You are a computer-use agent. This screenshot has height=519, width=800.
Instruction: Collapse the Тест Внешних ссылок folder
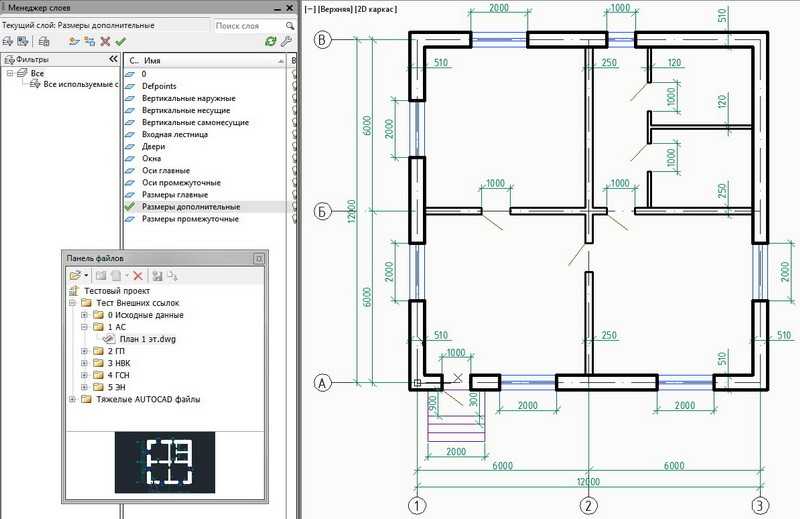(x=72, y=303)
